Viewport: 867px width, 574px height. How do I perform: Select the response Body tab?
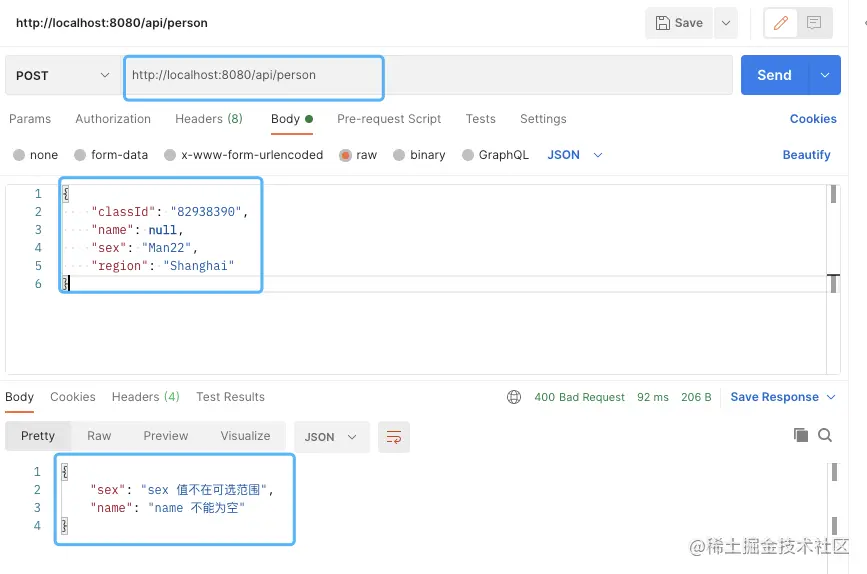19,397
